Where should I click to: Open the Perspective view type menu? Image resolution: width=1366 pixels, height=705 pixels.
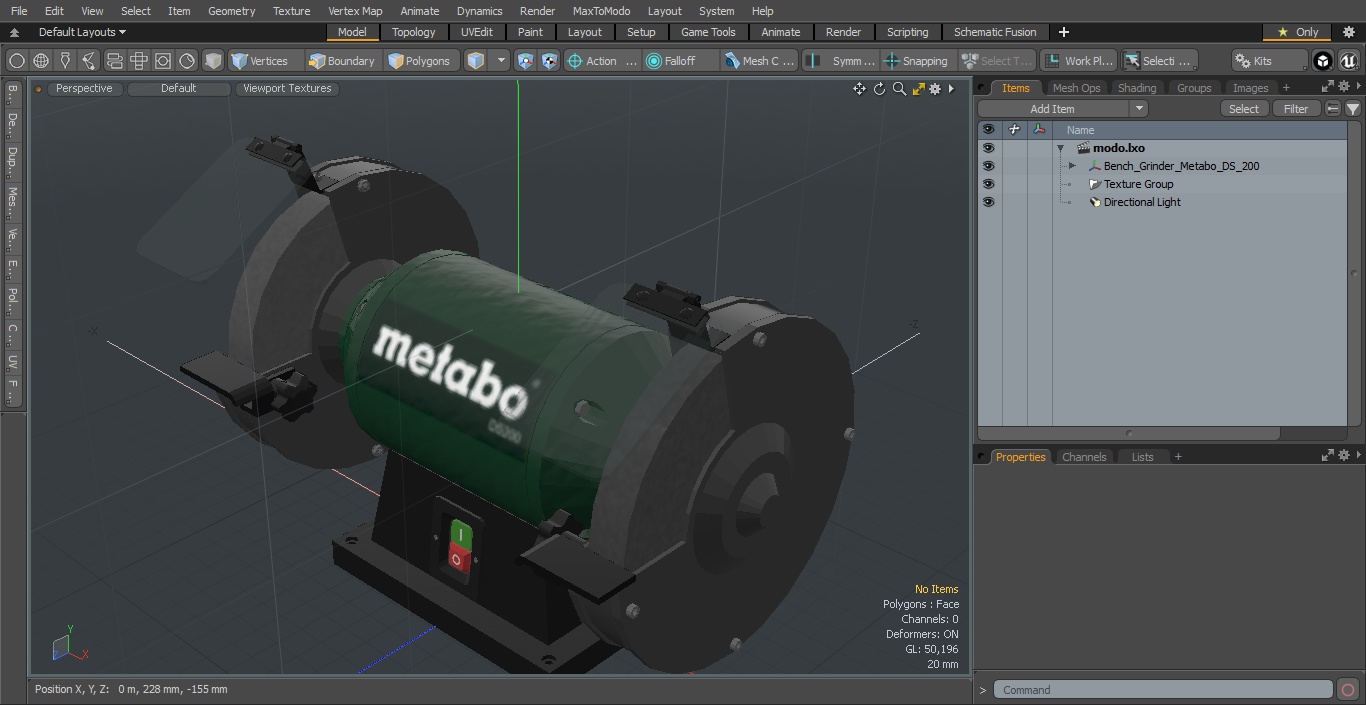pyautogui.click(x=84, y=88)
